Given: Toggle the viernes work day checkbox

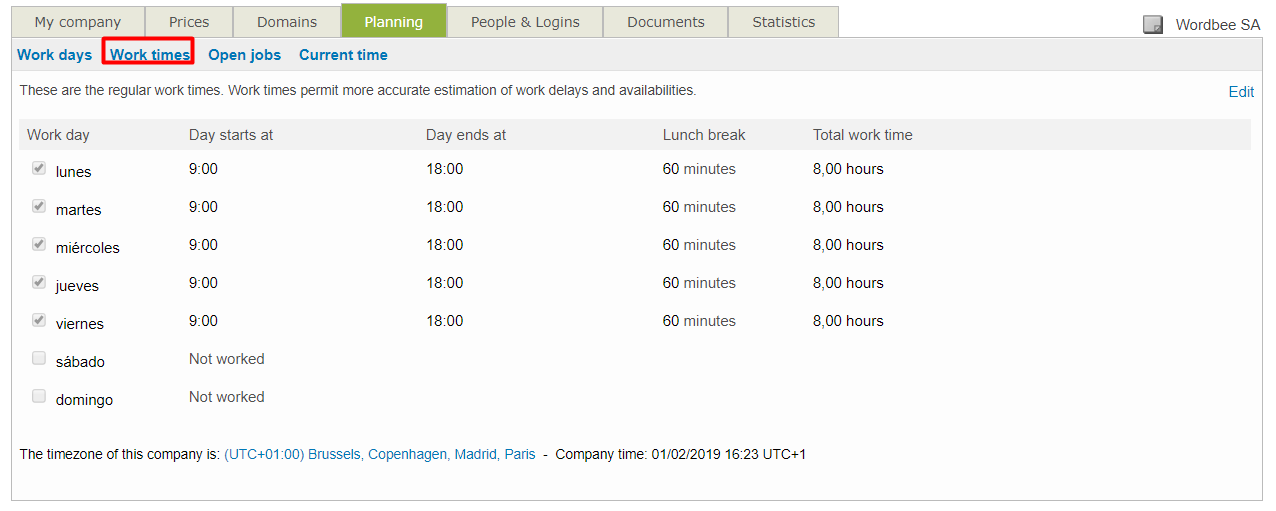Looking at the screenshot, I should pyautogui.click(x=39, y=320).
